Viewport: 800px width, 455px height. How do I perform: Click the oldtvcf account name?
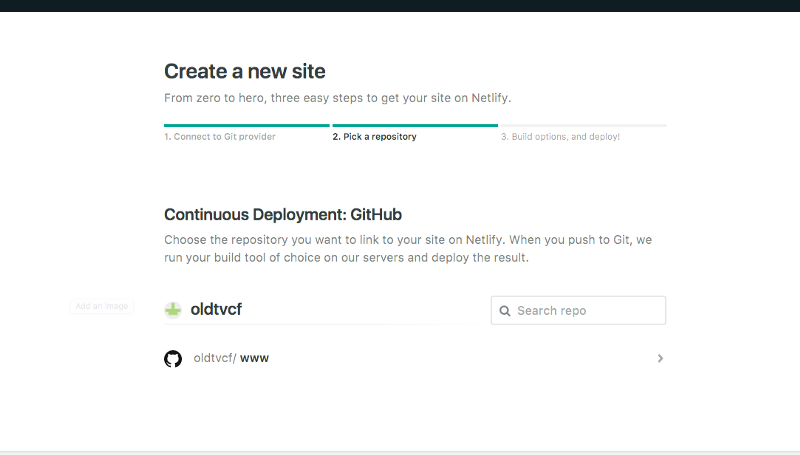pyautogui.click(x=216, y=309)
